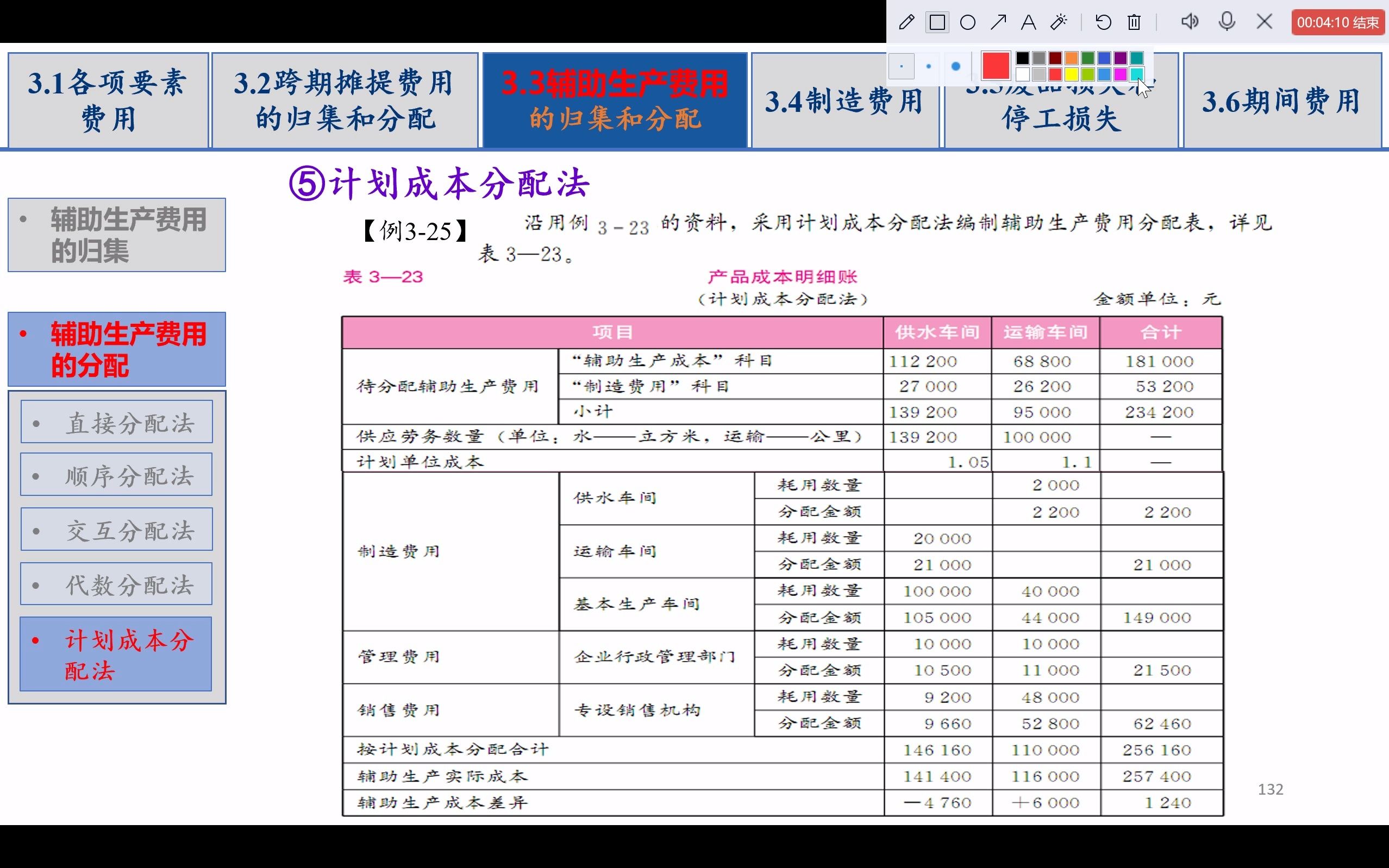Choose the smallest stroke width dot
1389x868 pixels.
pos(902,66)
